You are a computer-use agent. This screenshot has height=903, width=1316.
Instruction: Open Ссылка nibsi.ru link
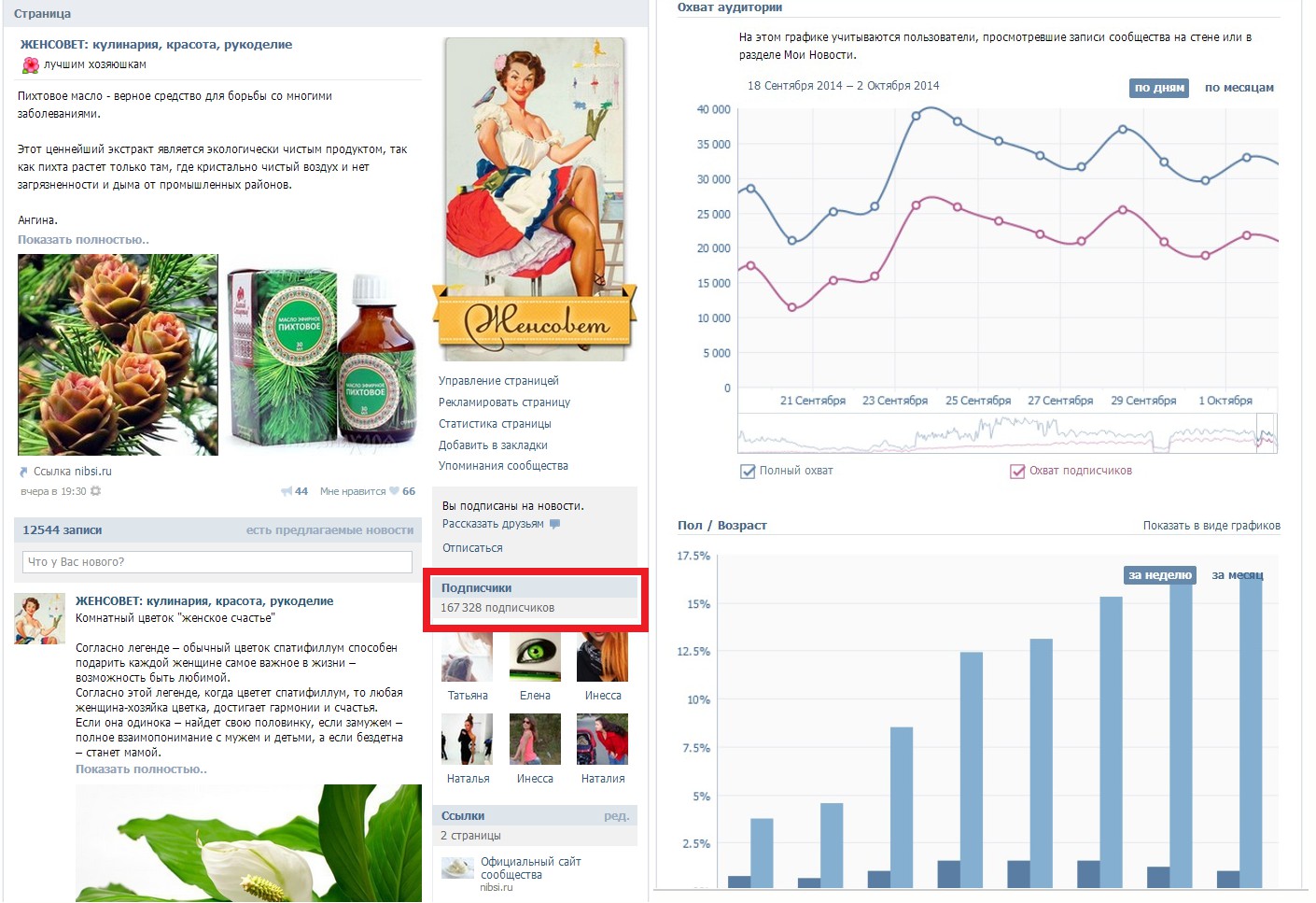pyautogui.click(x=72, y=472)
